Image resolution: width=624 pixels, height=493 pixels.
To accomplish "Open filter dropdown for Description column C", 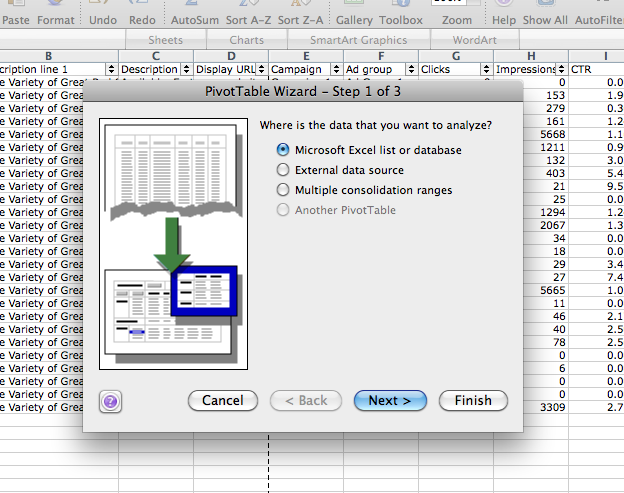I will point(186,69).
